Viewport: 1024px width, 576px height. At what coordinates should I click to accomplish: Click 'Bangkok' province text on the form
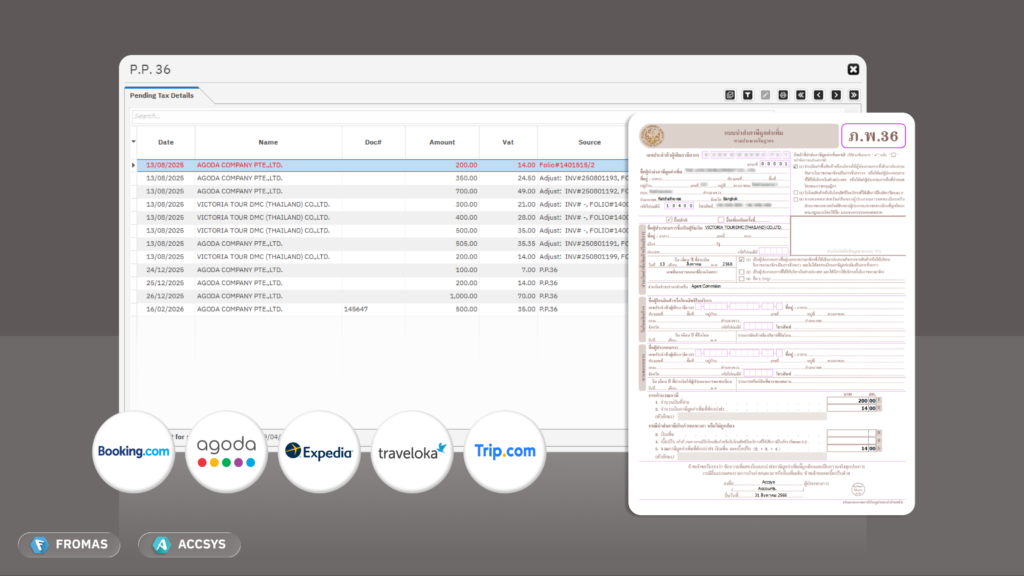point(730,199)
